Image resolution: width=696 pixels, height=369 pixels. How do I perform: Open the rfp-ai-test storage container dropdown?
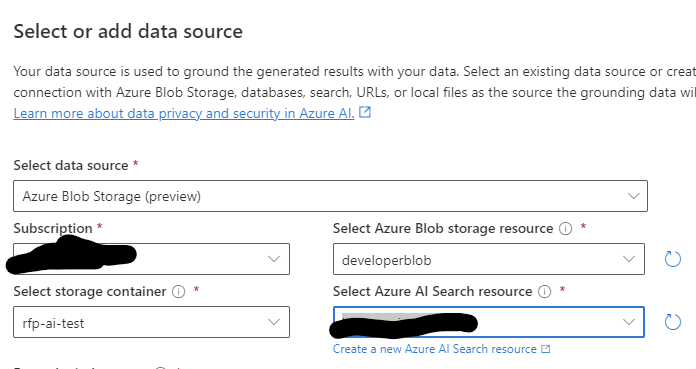click(x=151, y=322)
